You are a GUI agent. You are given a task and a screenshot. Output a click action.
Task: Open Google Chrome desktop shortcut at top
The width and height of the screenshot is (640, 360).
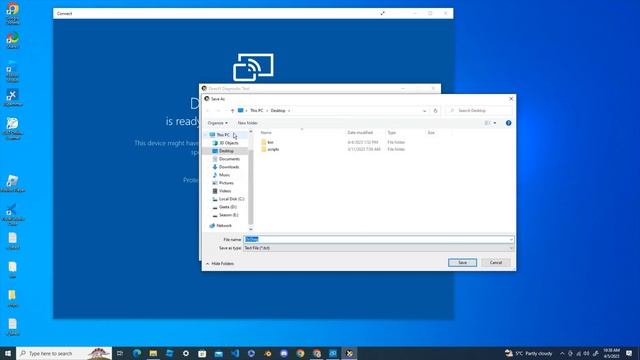[12, 13]
